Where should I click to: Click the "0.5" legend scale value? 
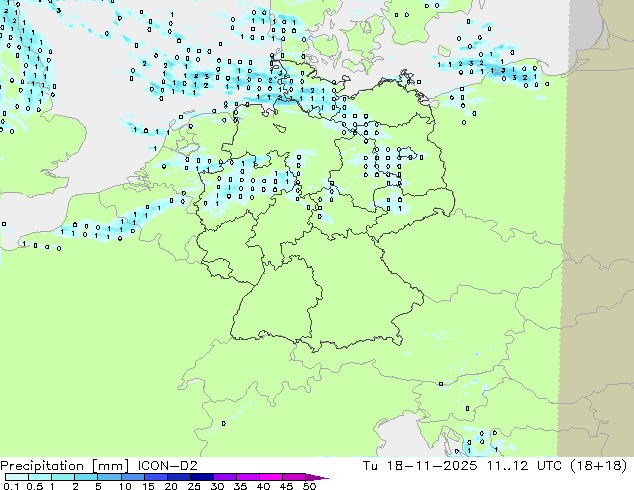point(34,486)
